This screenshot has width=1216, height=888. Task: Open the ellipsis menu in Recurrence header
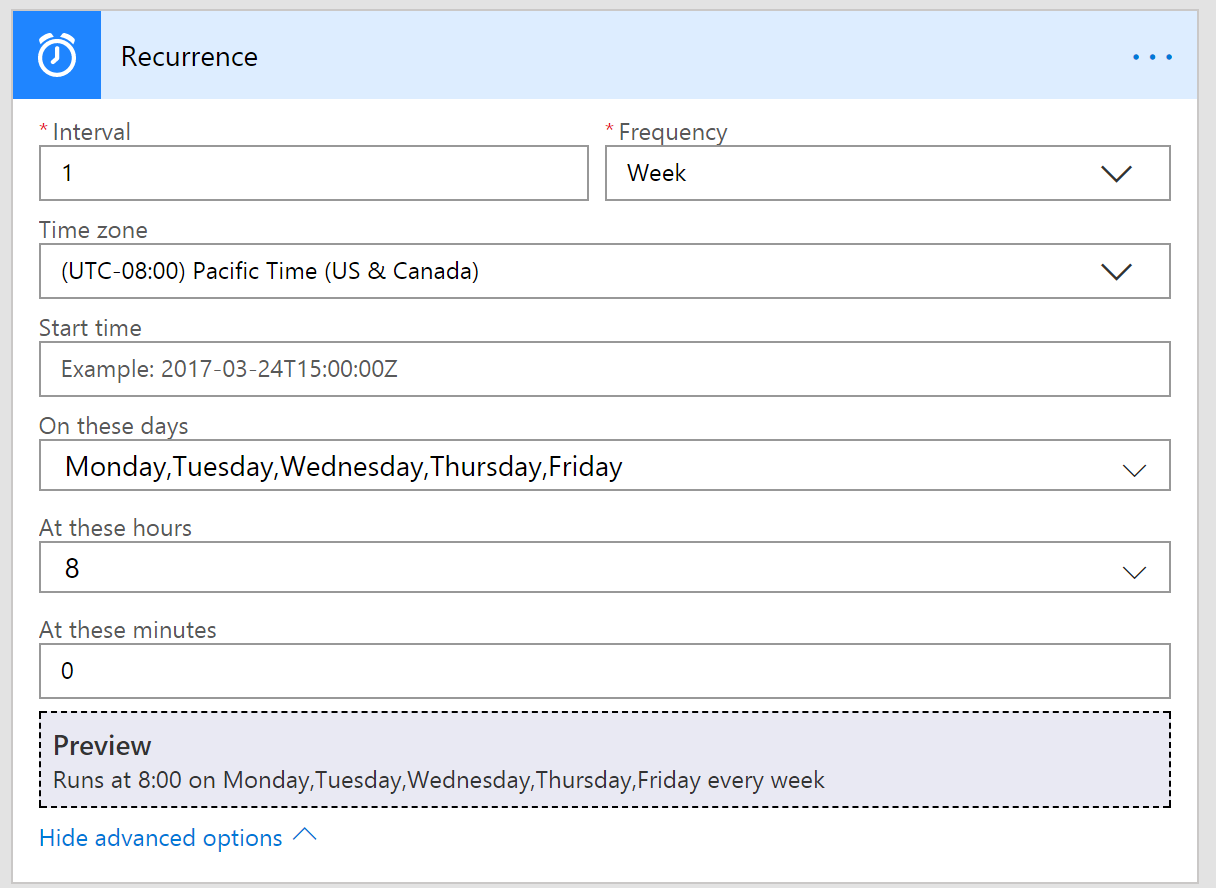coord(1152,57)
